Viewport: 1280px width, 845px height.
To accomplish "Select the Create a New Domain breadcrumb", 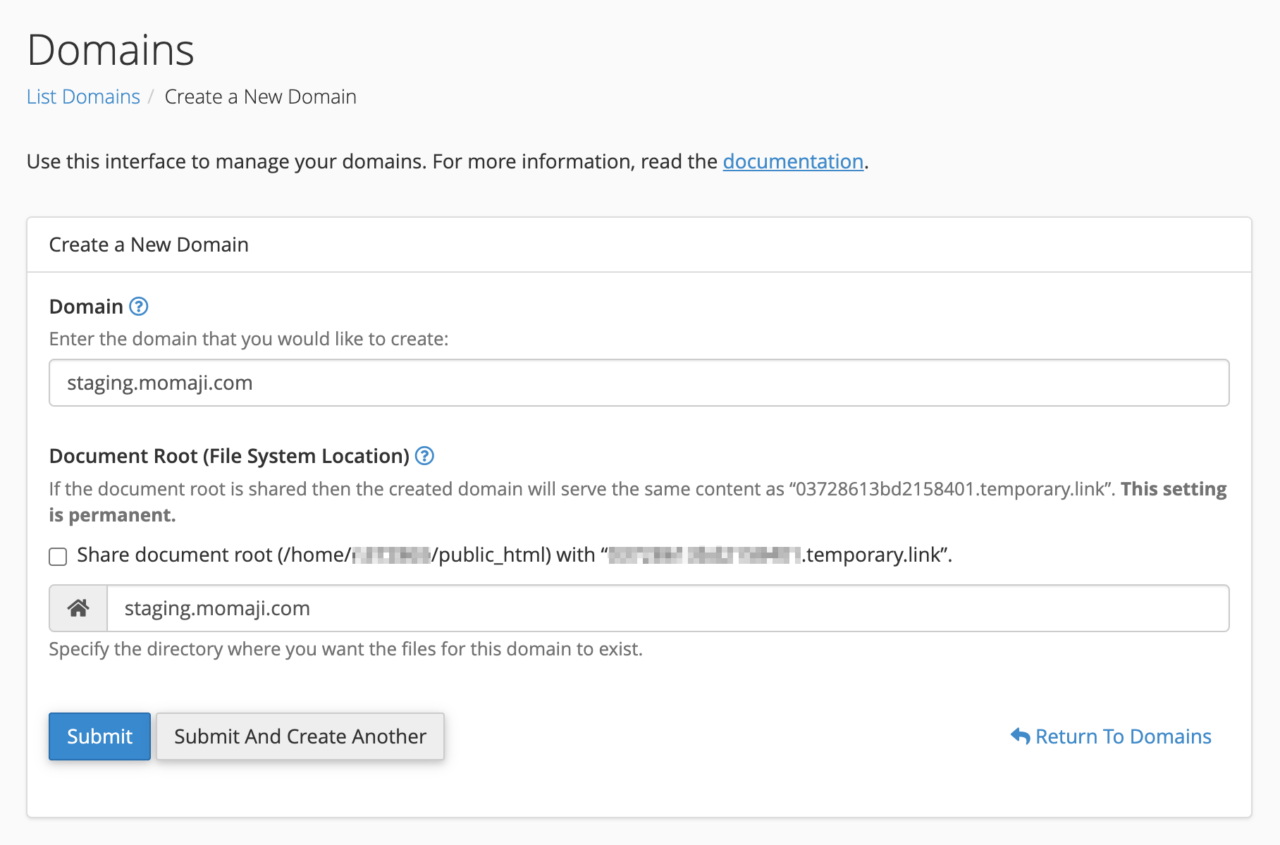I will coord(260,97).
